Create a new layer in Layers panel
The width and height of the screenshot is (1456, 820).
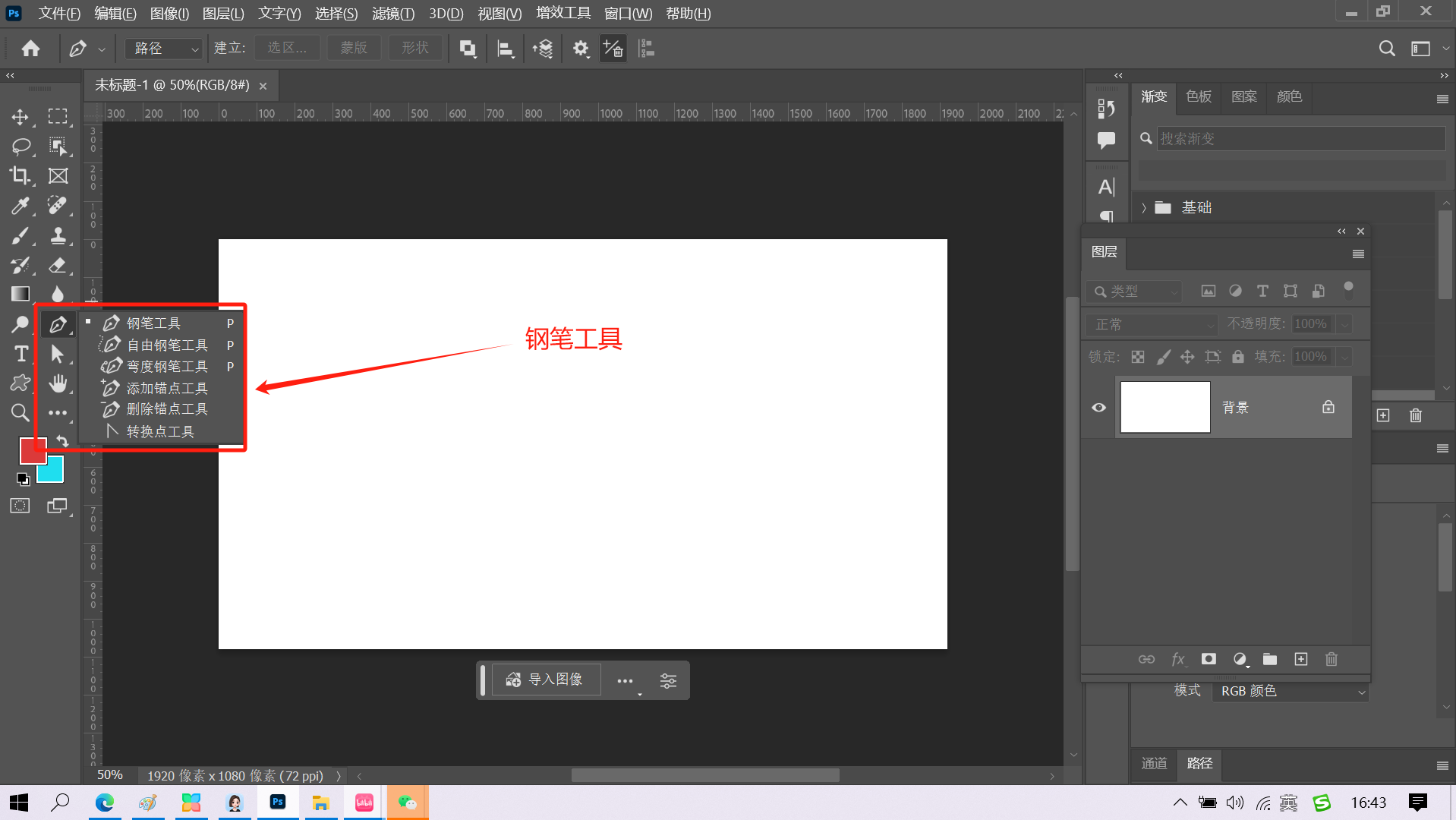[1301, 659]
